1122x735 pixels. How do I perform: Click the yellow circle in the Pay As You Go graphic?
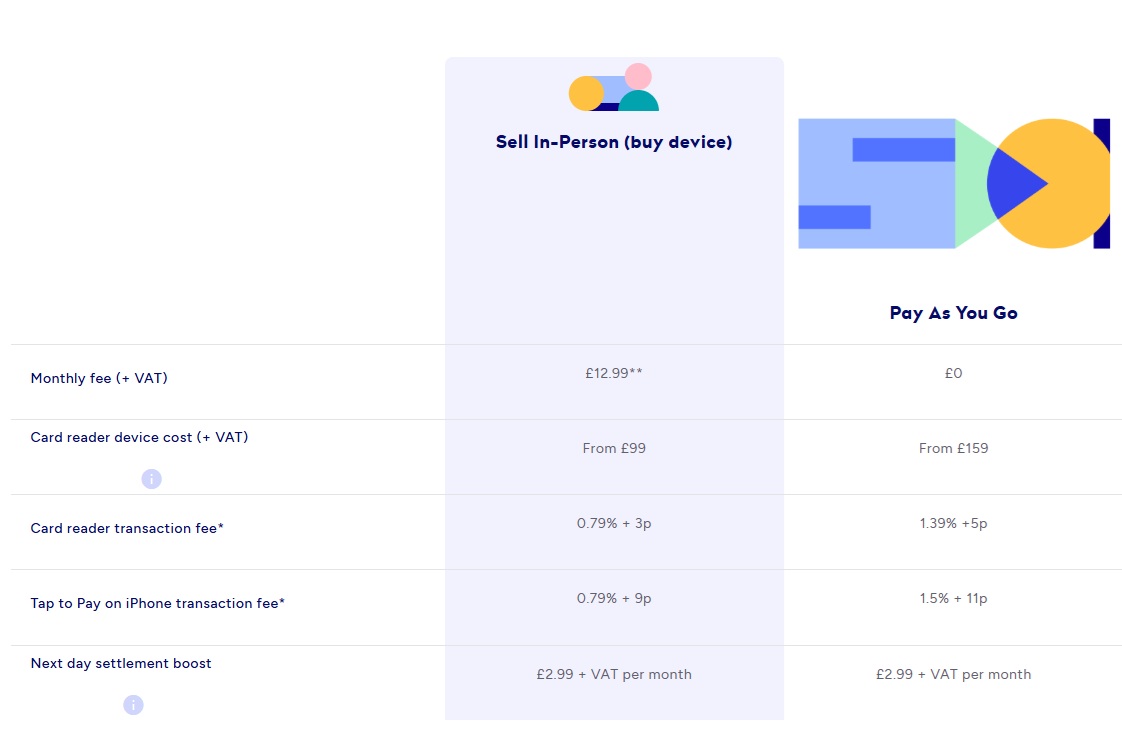point(1047,183)
